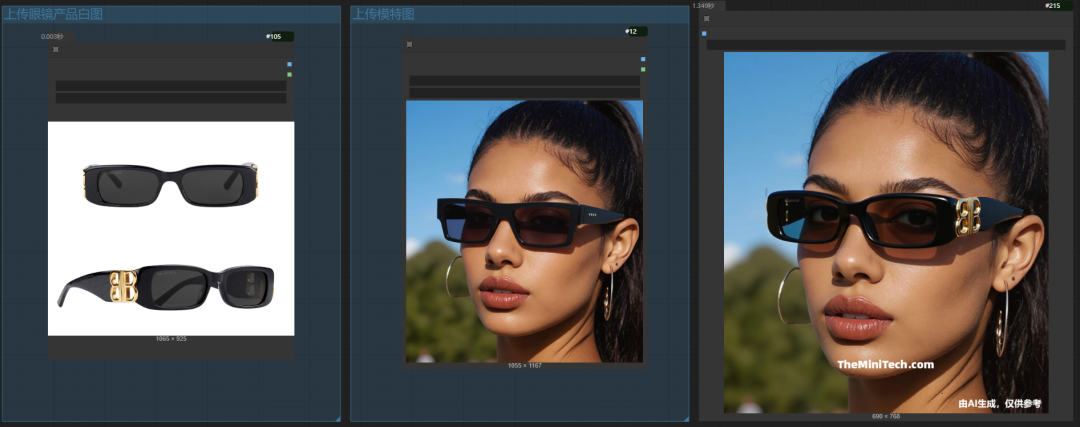This screenshot has height=427, width=1080.
Task: Click the blue input socket on node #215
Action: point(704,33)
